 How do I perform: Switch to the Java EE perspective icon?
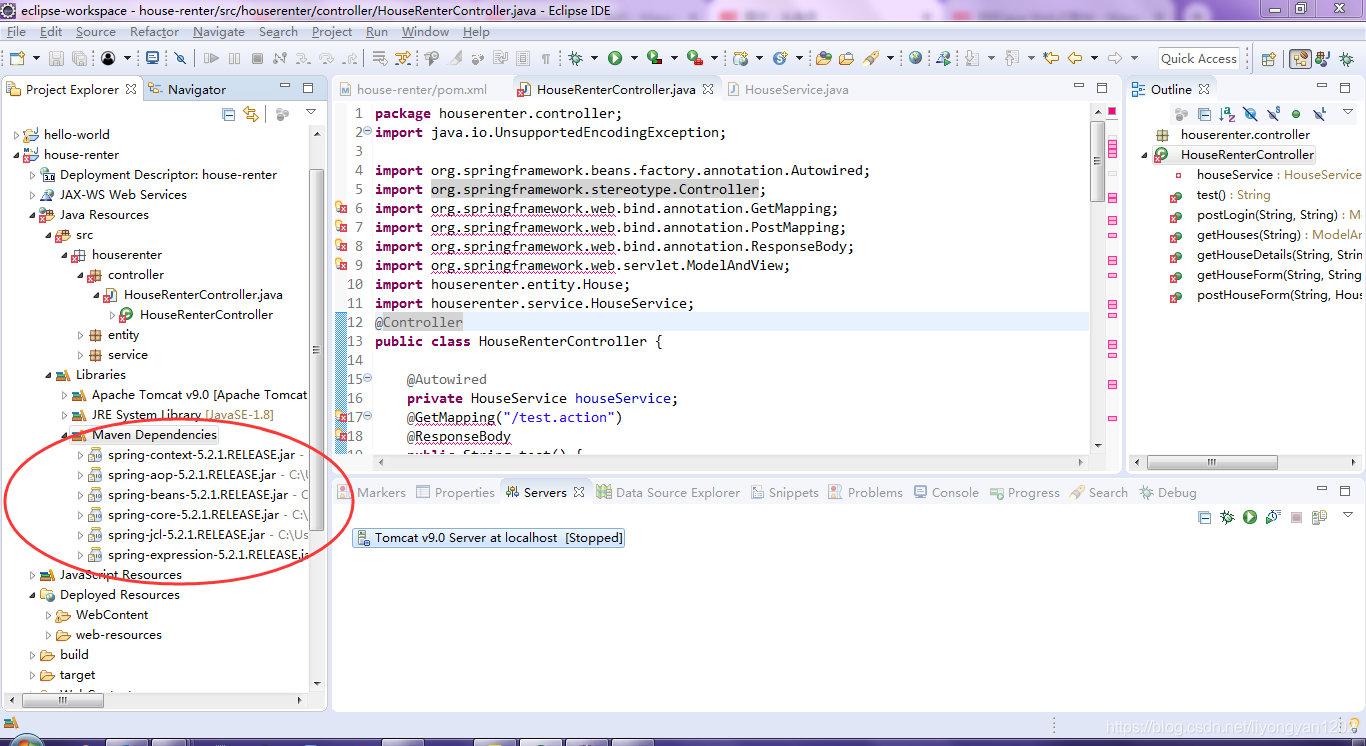(x=1300, y=59)
